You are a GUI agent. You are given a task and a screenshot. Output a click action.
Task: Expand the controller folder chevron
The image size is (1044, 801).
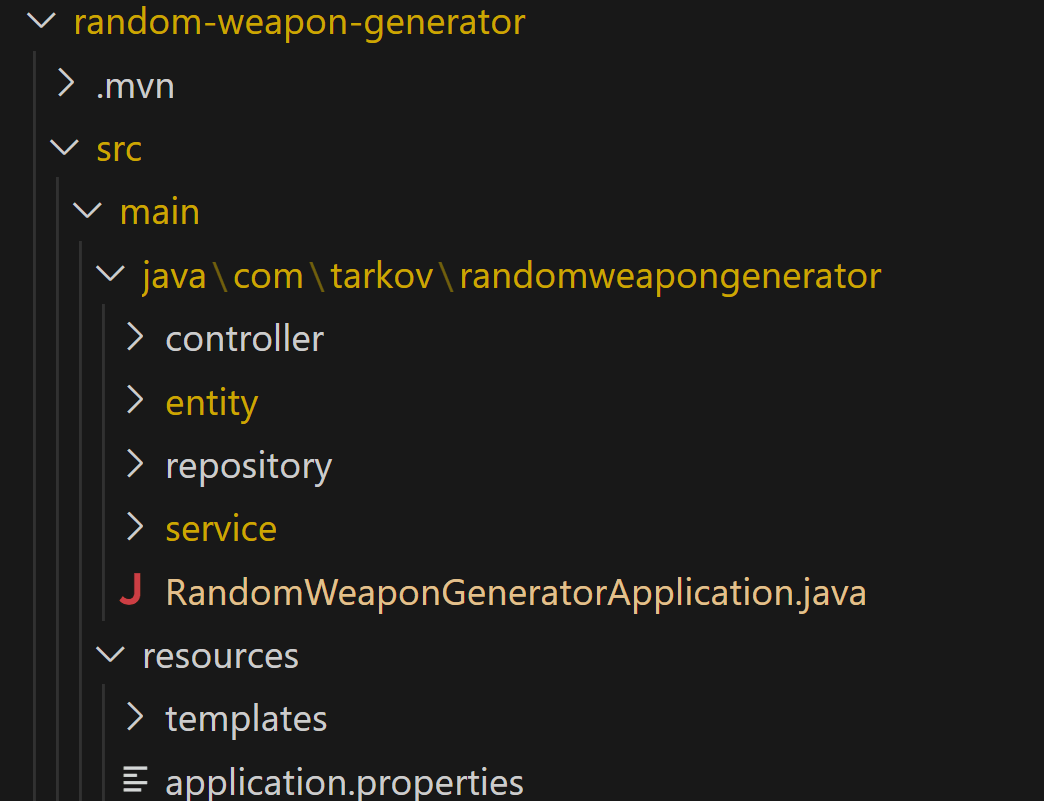click(x=135, y=338)
